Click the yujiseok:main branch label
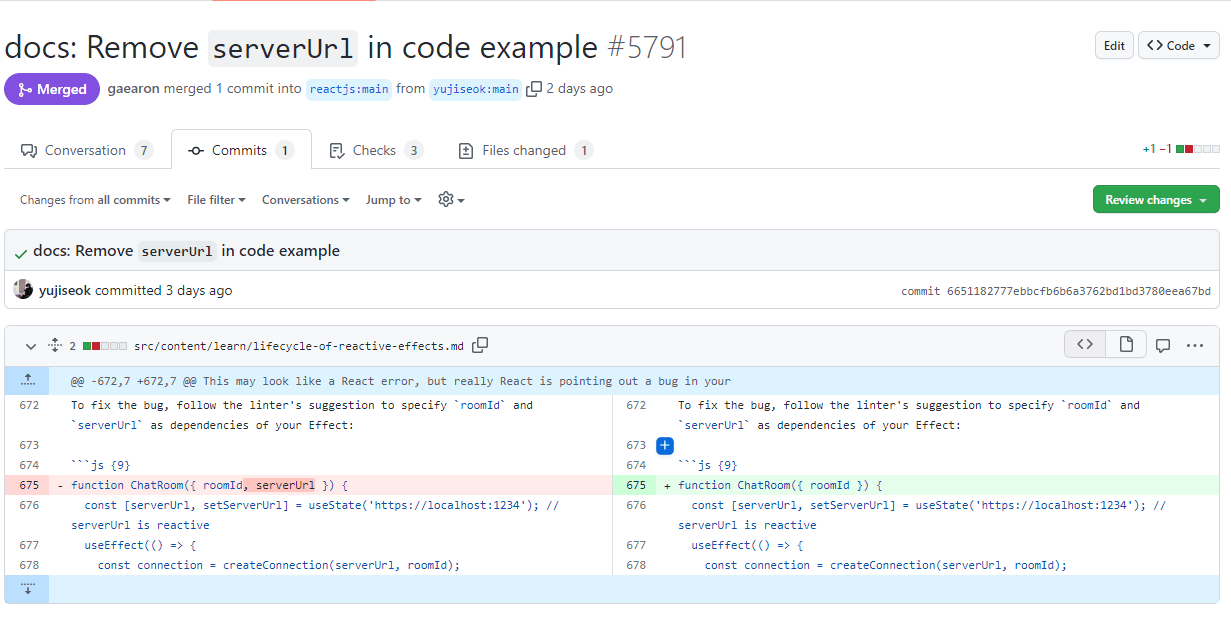This screenshot has width=1231, height=621. coord(476,89)
